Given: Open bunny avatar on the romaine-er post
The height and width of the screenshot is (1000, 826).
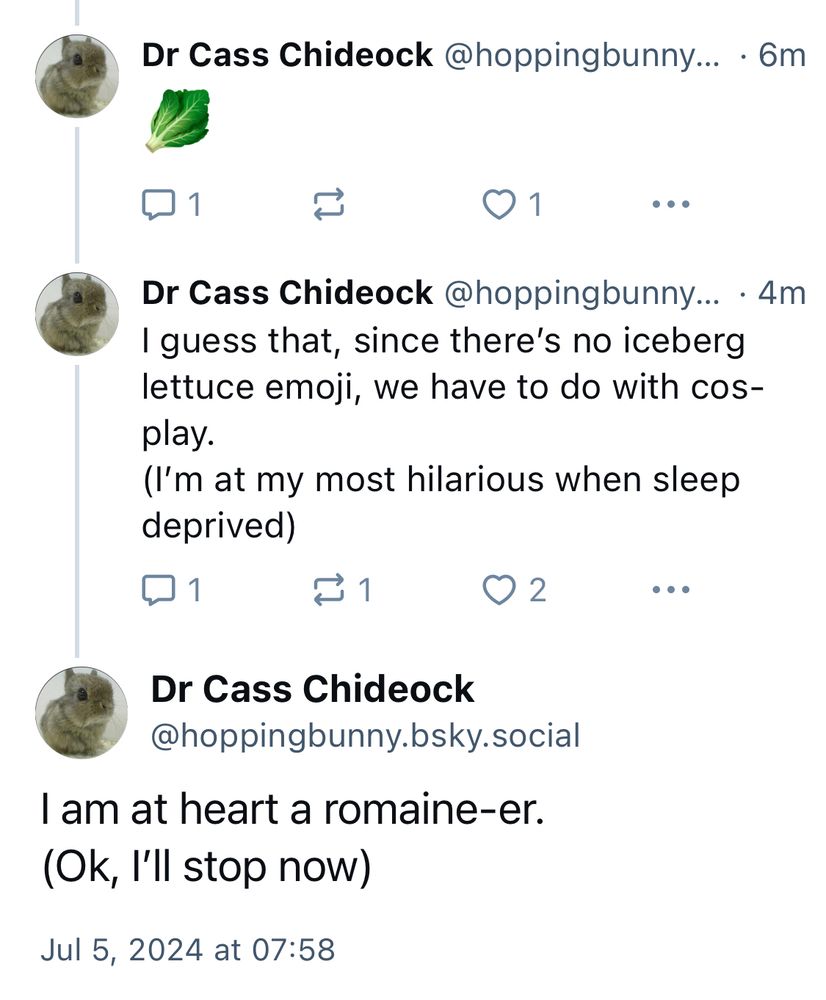Looking at the screenshot, I should click(81, 711).
